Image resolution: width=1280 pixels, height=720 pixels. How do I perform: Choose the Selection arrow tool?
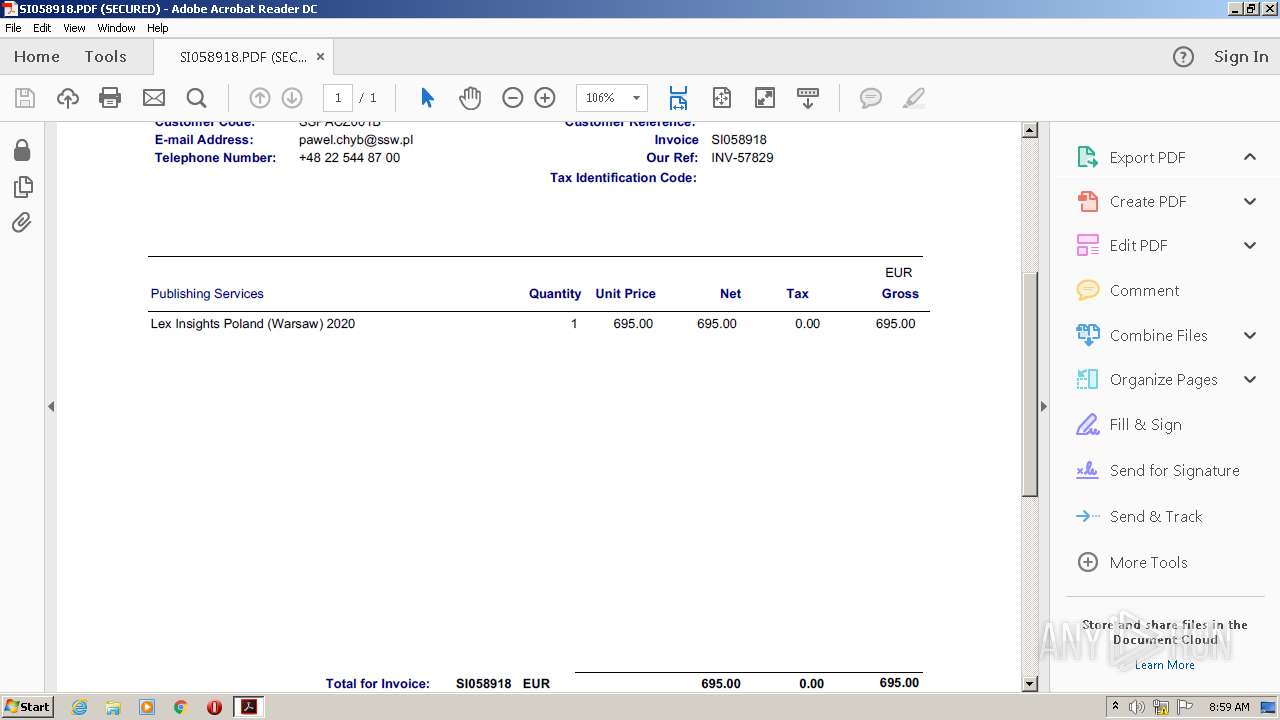[x=428, y=98]
